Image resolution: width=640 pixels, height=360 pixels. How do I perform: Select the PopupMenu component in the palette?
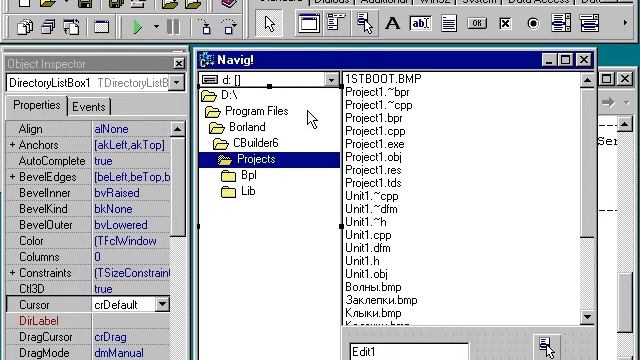pyautogui.click(x=364, y=24)
